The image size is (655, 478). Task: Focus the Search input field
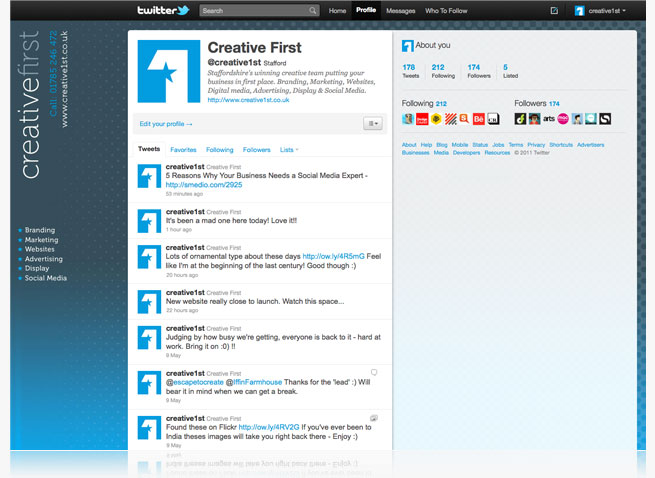[x=259, y=10]
